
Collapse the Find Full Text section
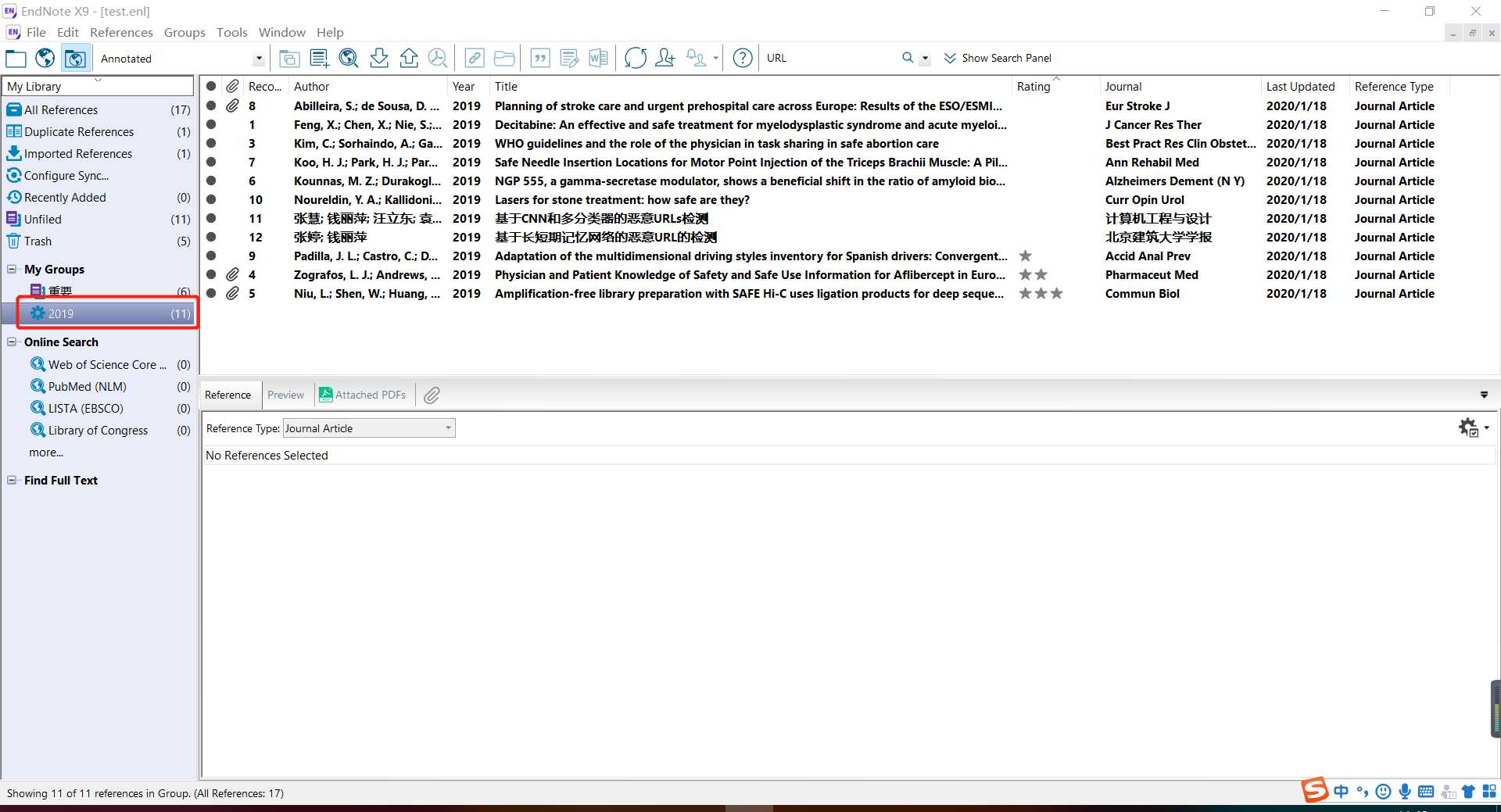(x=12, y=480)
